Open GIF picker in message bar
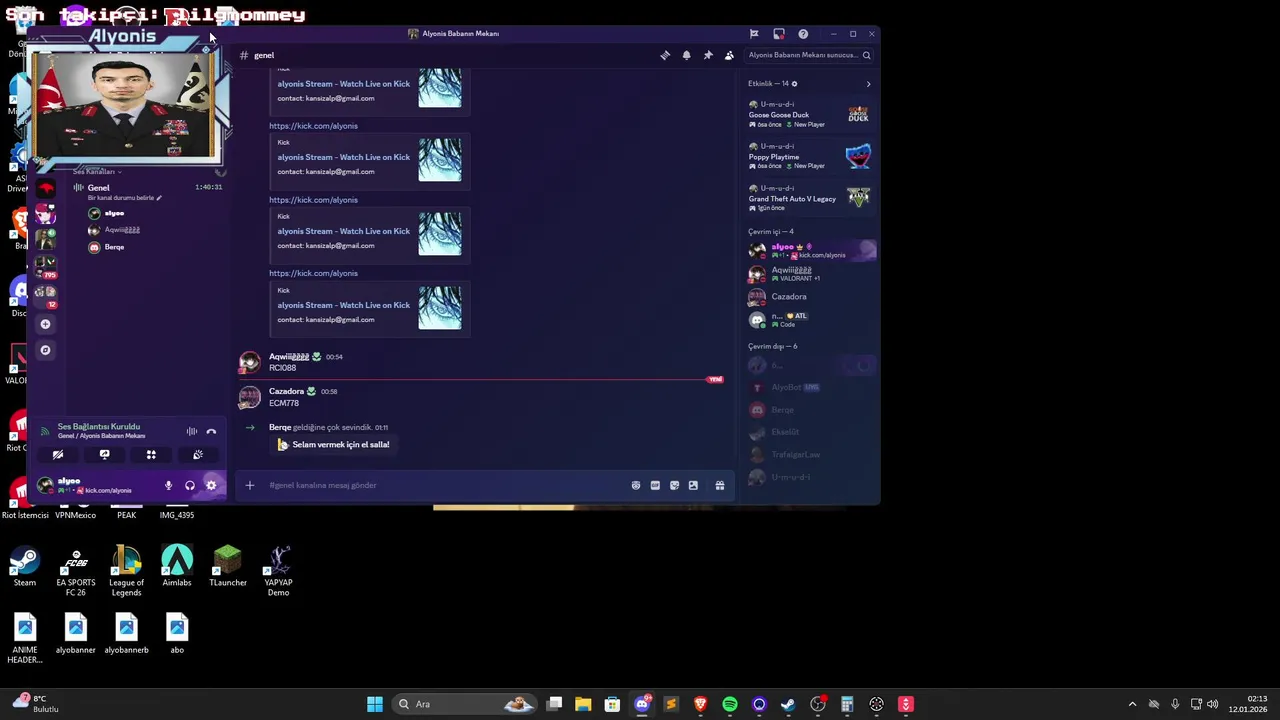The image size is (1280, 720). tap(655, 485)
